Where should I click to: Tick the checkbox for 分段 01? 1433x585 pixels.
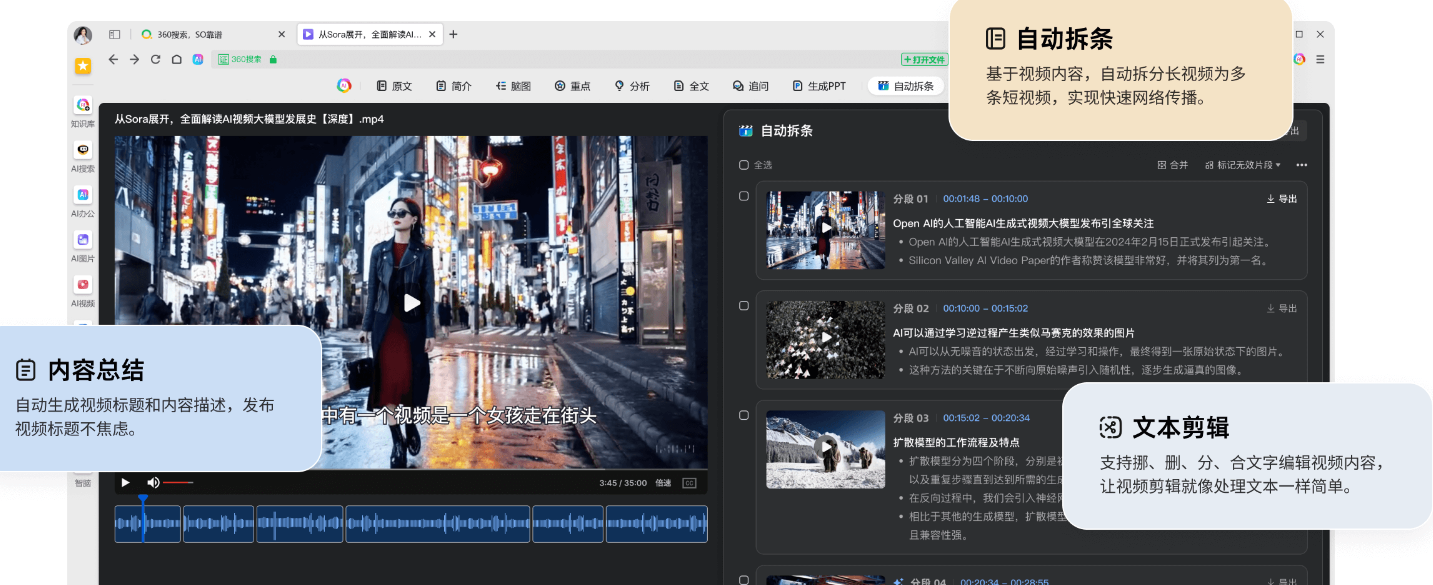(x=743, y=196)
